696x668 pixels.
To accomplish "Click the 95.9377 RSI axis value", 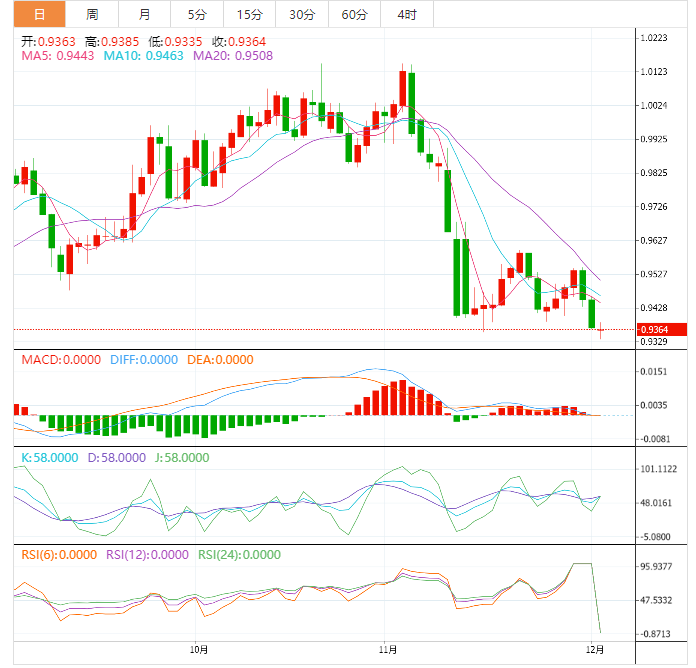I will (x=656, y=567).
